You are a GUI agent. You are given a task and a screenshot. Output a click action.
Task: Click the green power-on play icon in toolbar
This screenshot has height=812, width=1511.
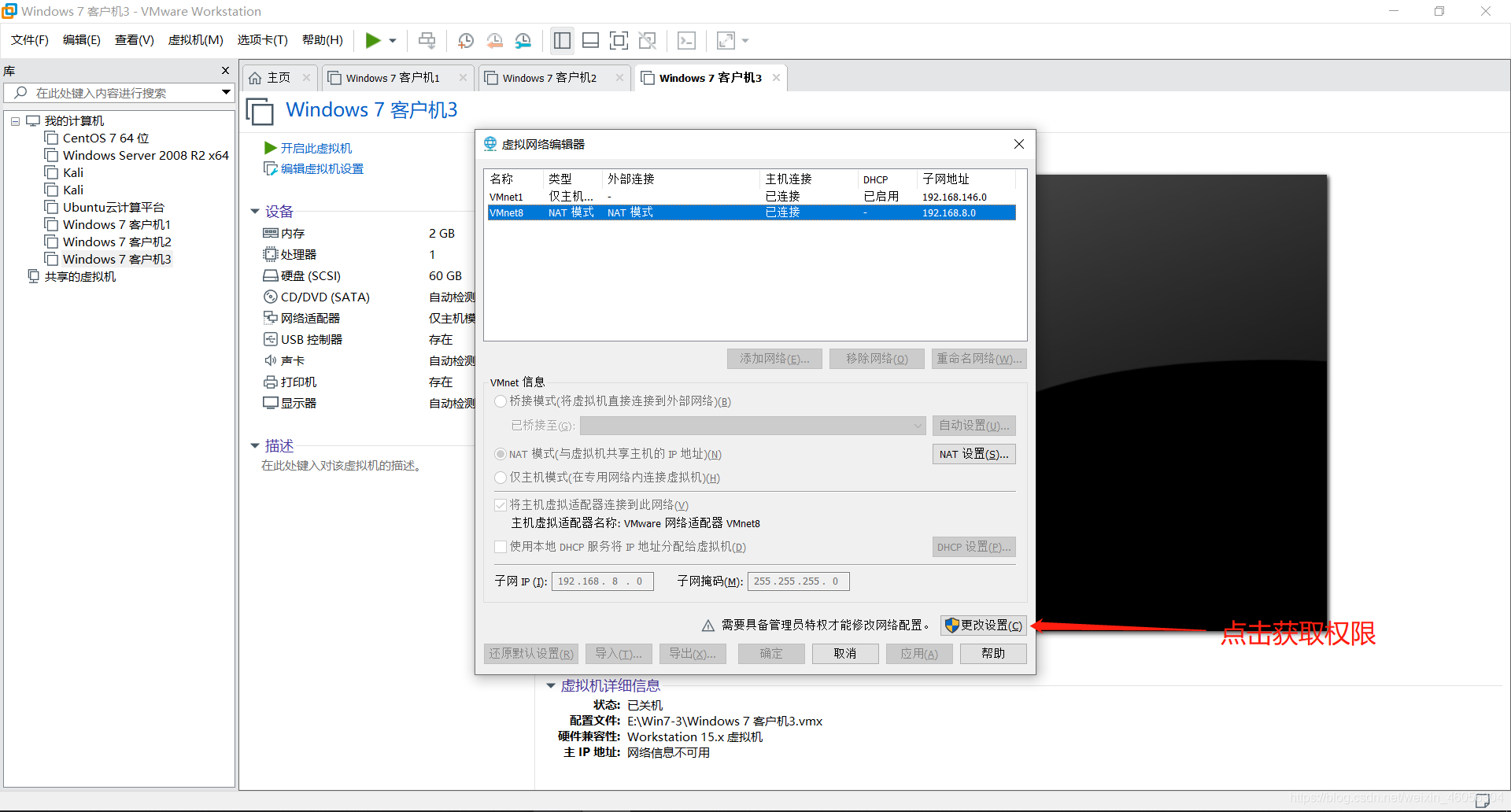pyautogui.click(x=373, y=40)
